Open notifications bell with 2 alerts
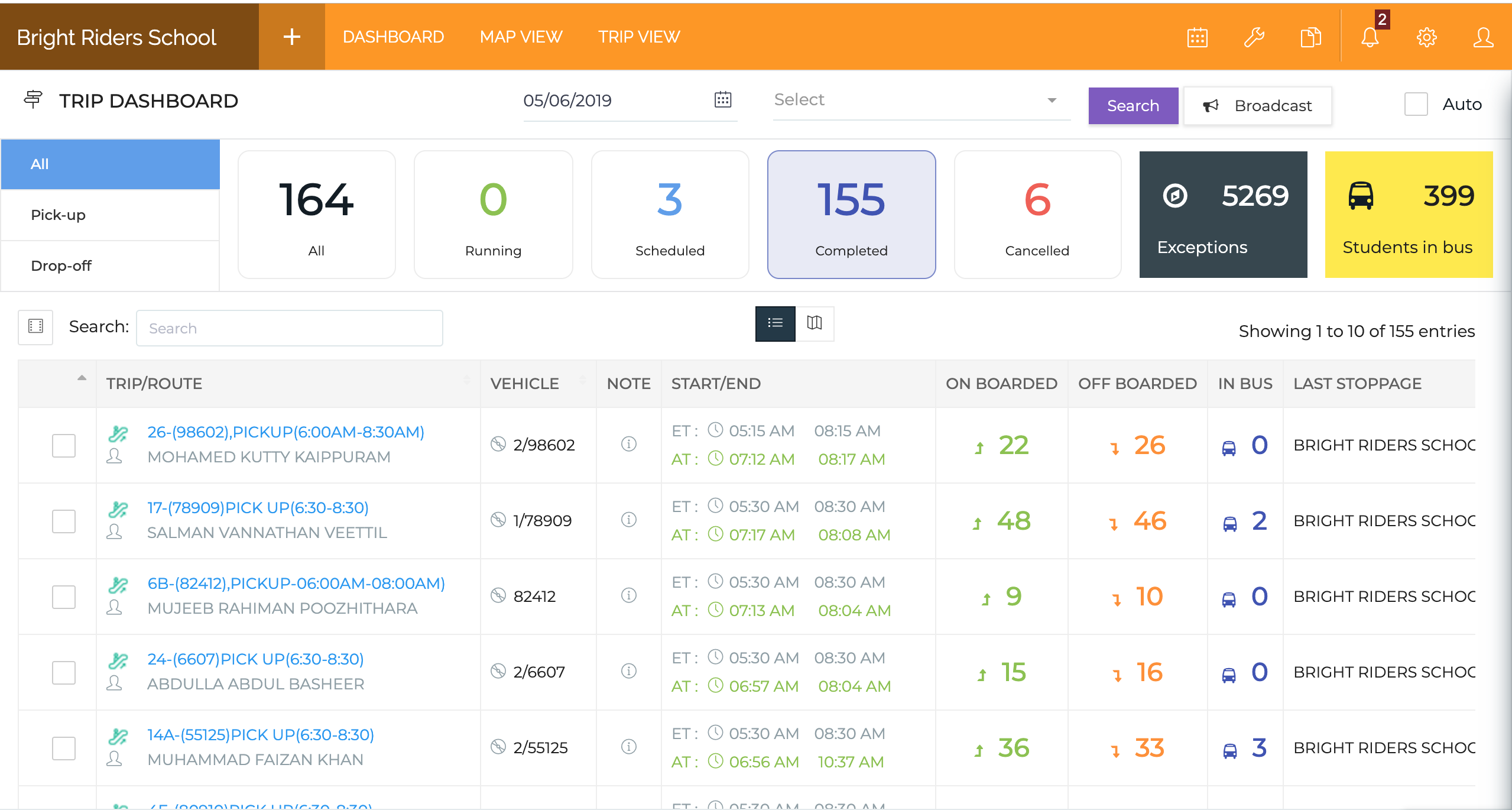This screenshot has height=810, width=1512. [x=1370, y=37]
